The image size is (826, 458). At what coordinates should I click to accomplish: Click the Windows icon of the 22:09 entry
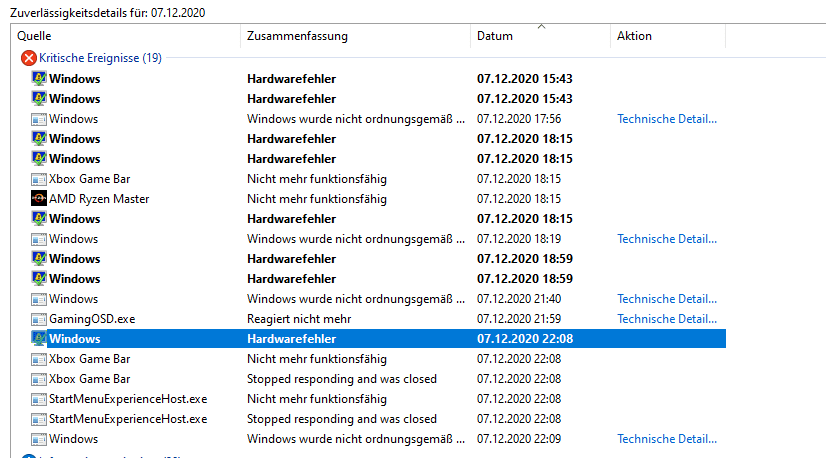pos(39,439)
